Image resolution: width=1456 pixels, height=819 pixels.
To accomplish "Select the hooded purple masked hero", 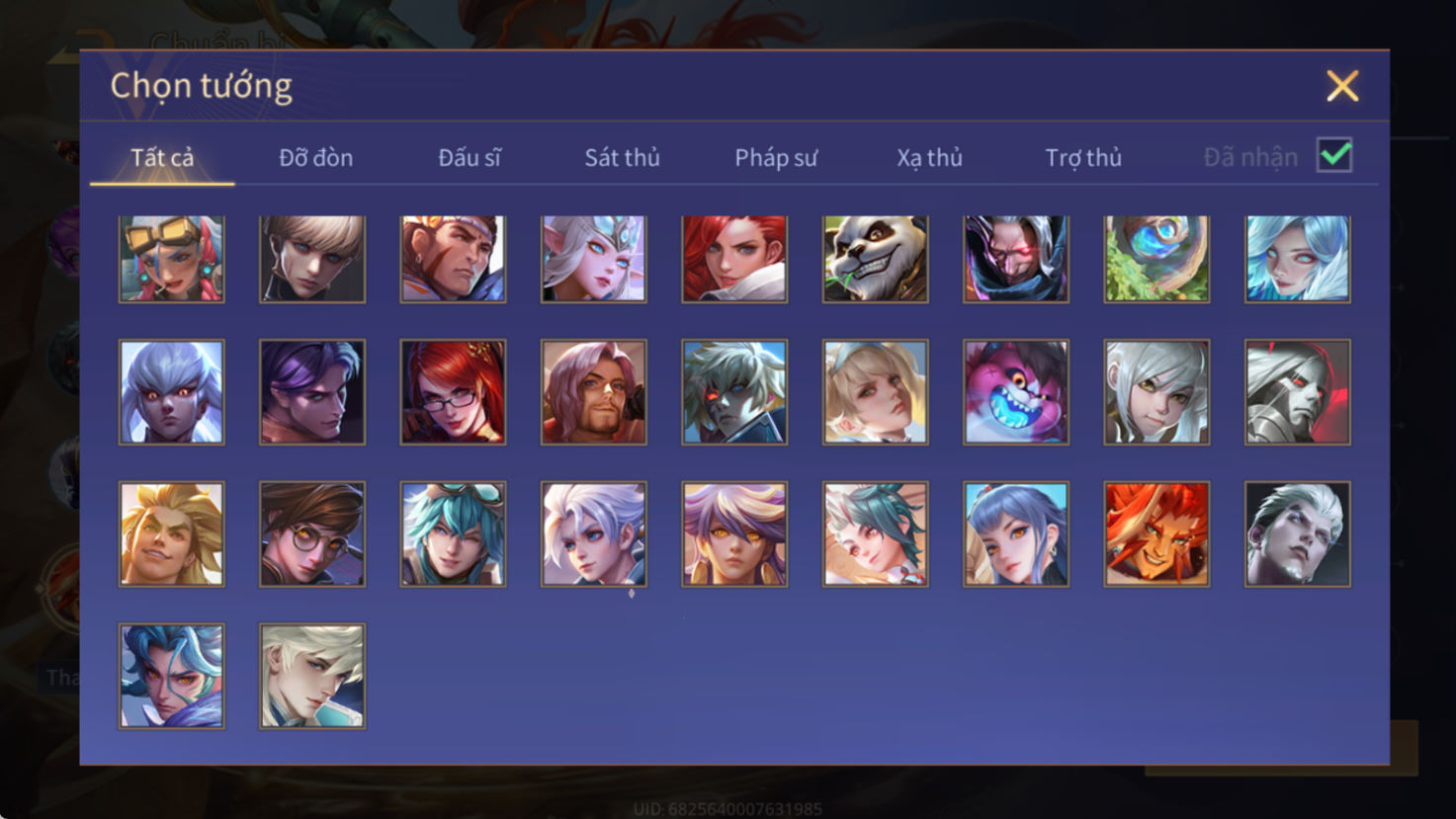I will (x=1016, y=259).
